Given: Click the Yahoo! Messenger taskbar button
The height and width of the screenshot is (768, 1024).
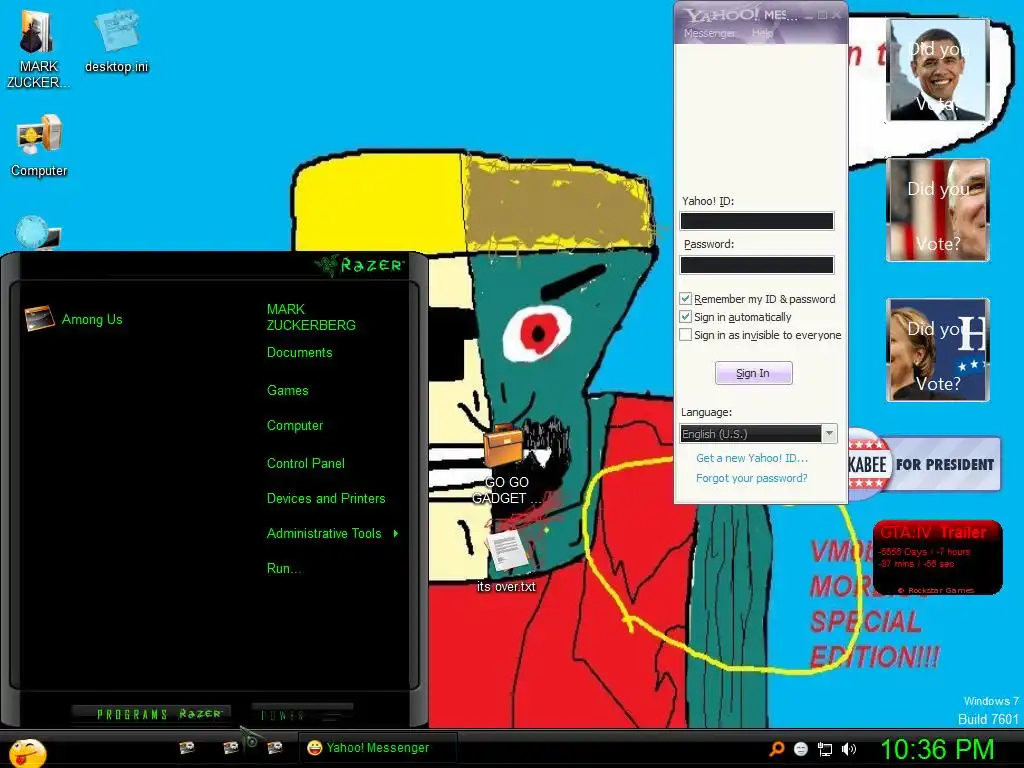Looking at the screenshot, I should 377,748.
